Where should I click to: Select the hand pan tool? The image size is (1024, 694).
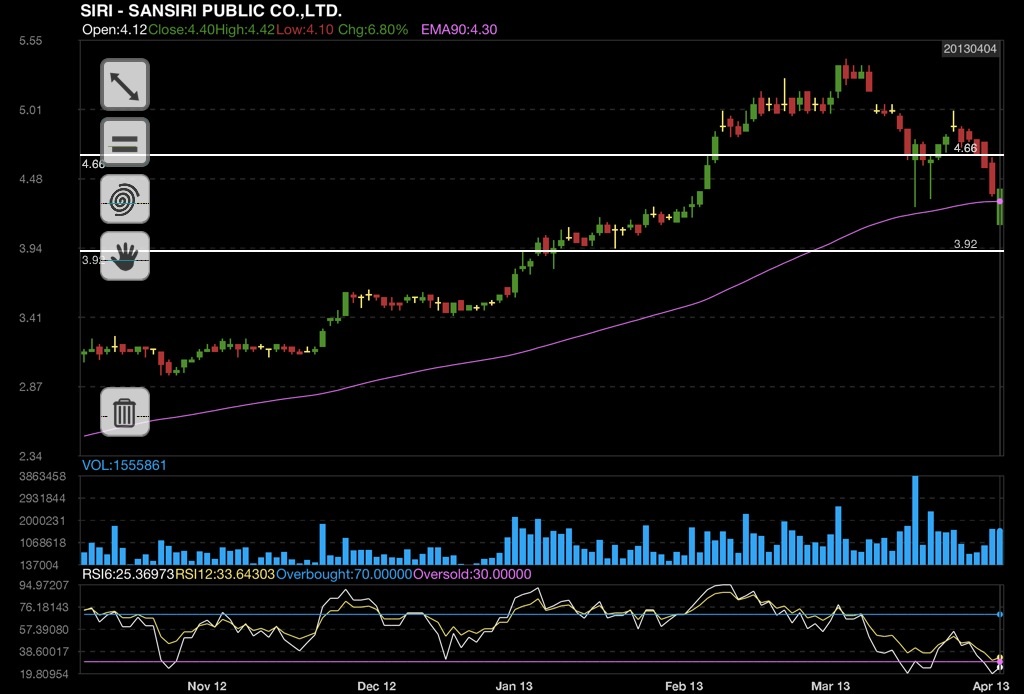125,256
